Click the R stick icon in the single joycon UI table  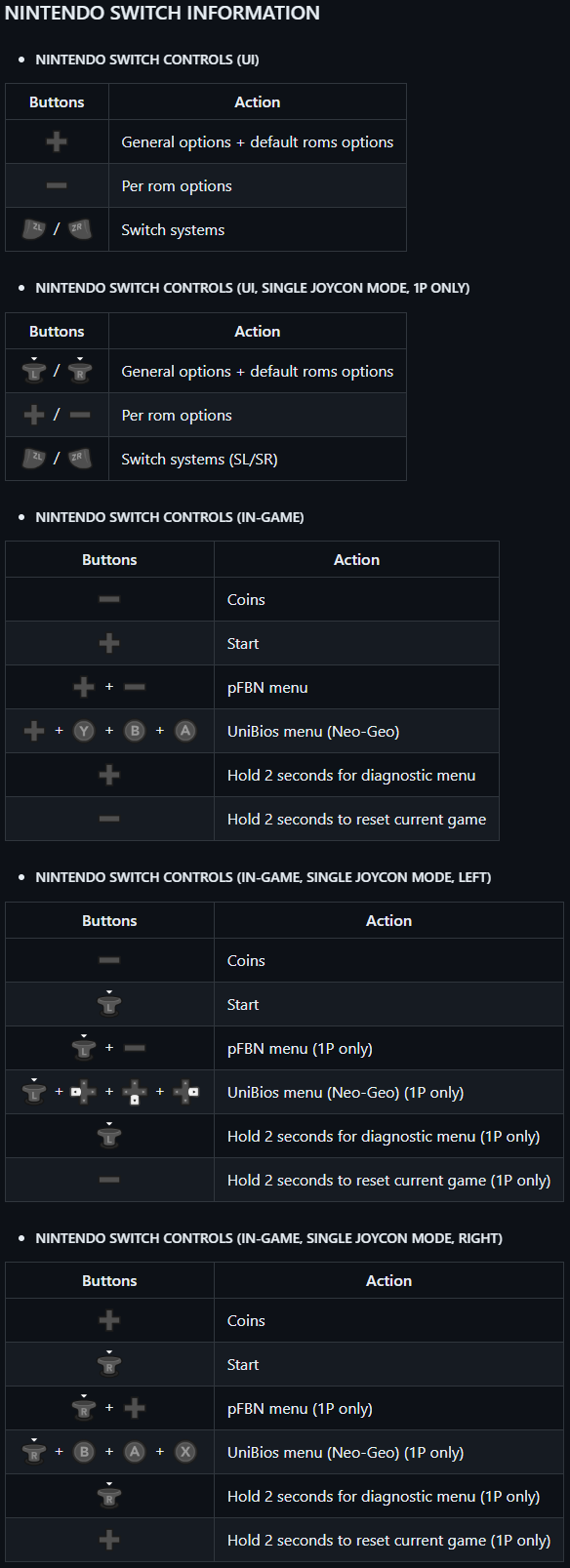pyautogui.click(x=80, y=370)
